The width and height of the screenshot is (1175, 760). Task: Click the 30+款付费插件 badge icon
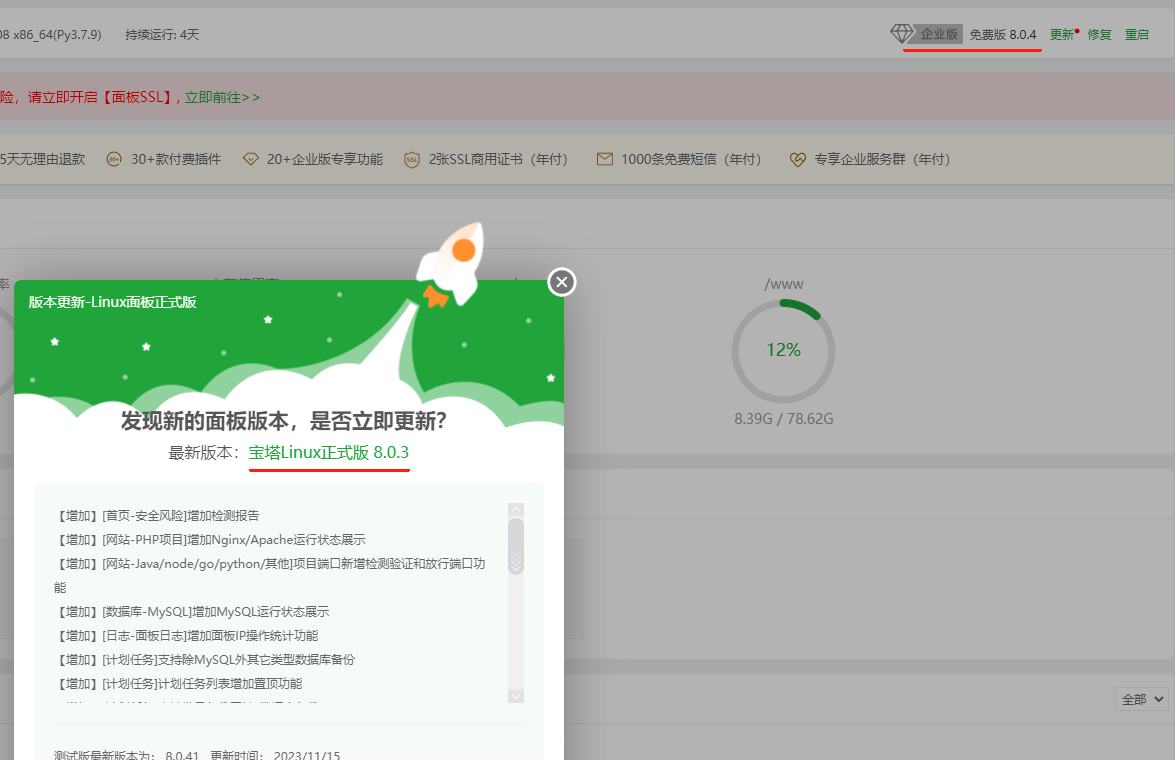pos(114,159)
